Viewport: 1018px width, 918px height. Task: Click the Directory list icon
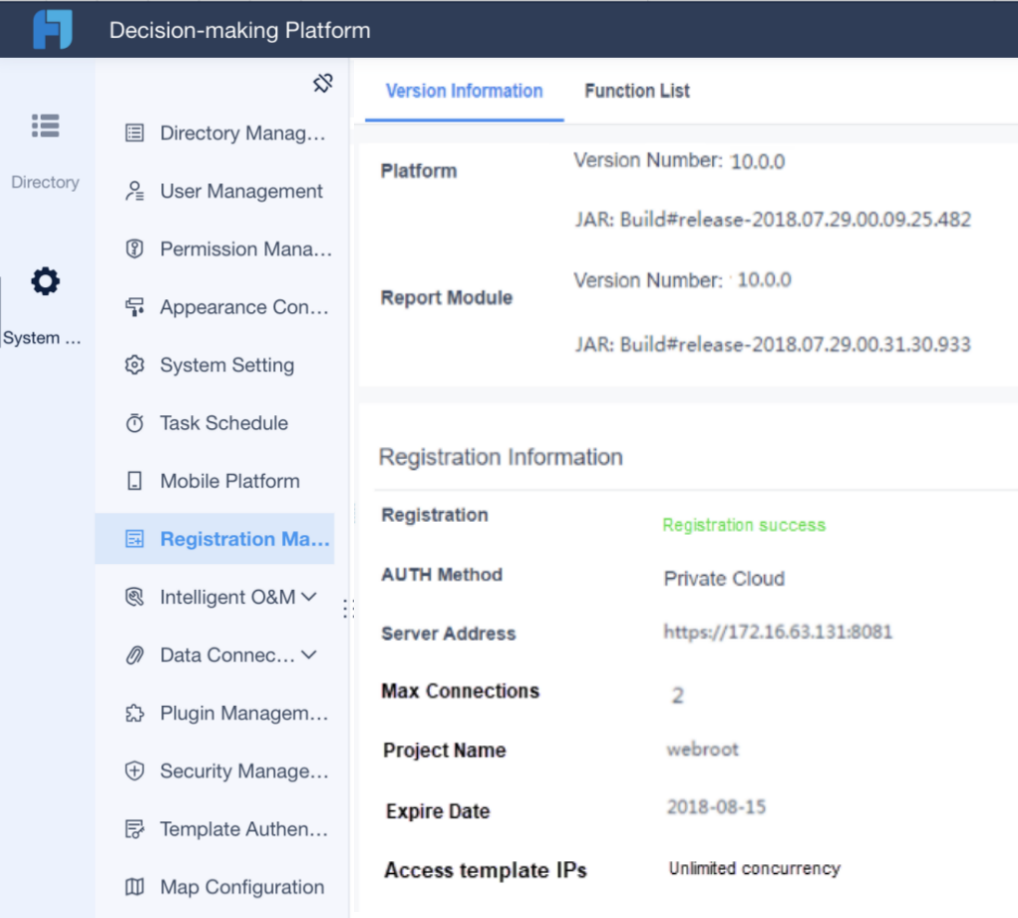[x=45, y=126]
